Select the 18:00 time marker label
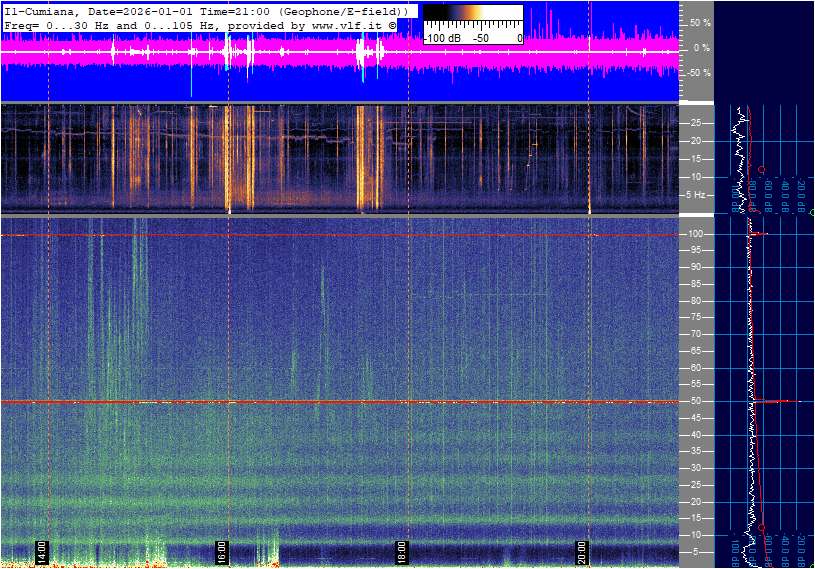 click(401, 553)
